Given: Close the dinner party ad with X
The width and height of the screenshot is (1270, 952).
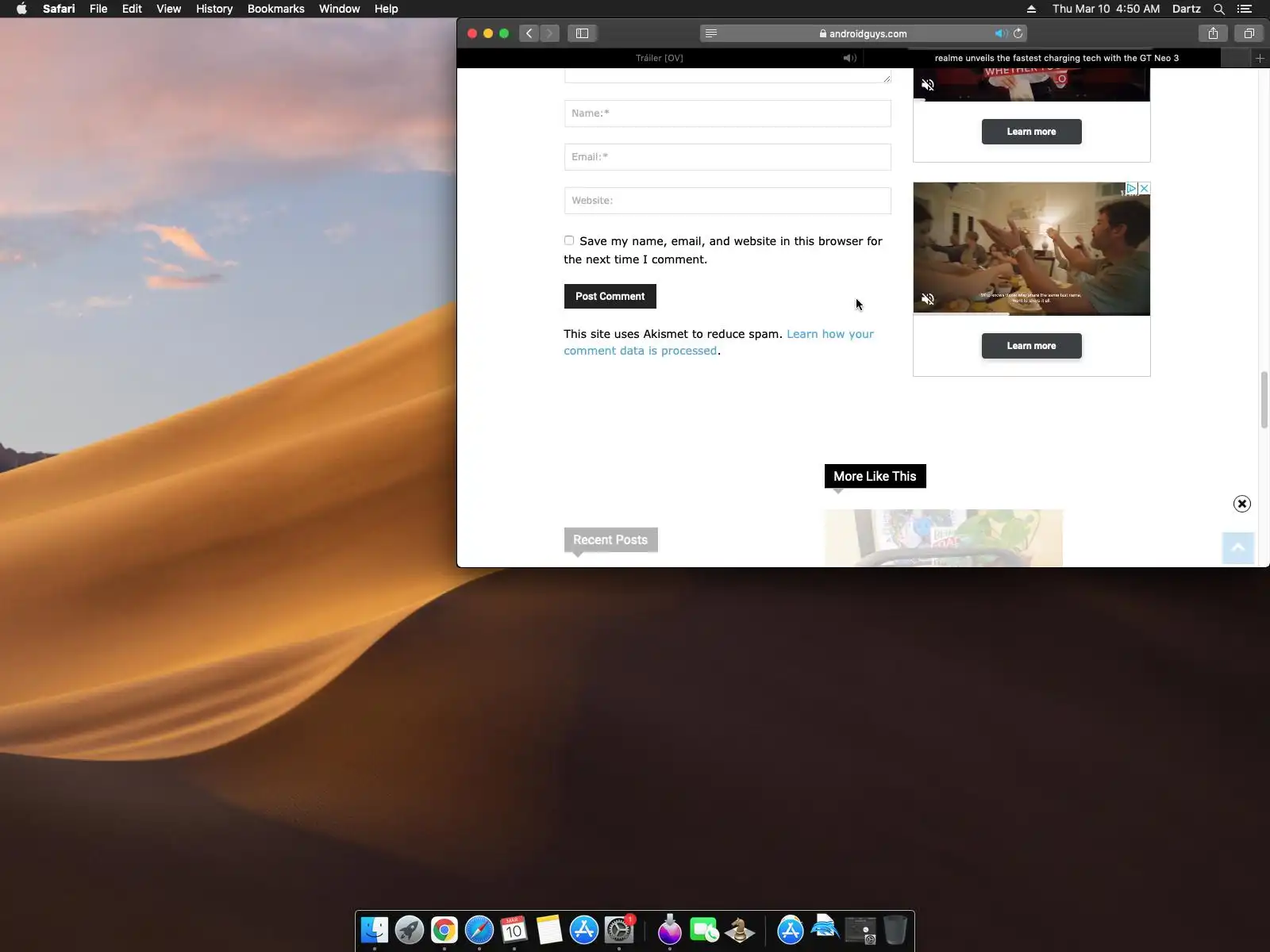Looking at the screenshot, I should click(1144, 188).
